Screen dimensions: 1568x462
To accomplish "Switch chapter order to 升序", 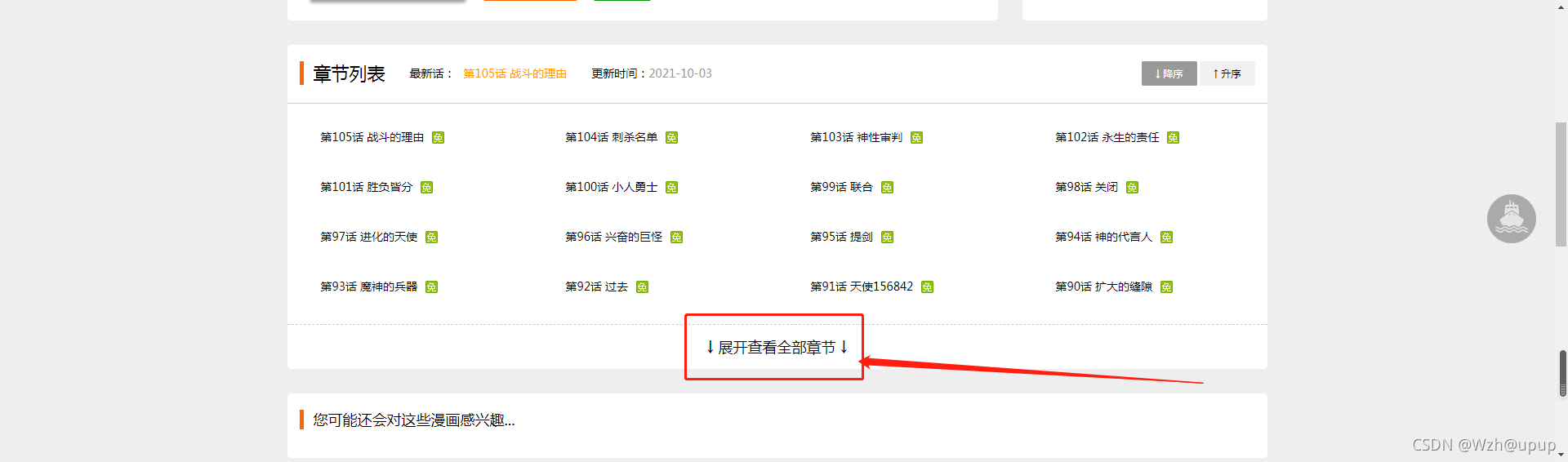I will pyautogui.click(x=1227, y=73).
